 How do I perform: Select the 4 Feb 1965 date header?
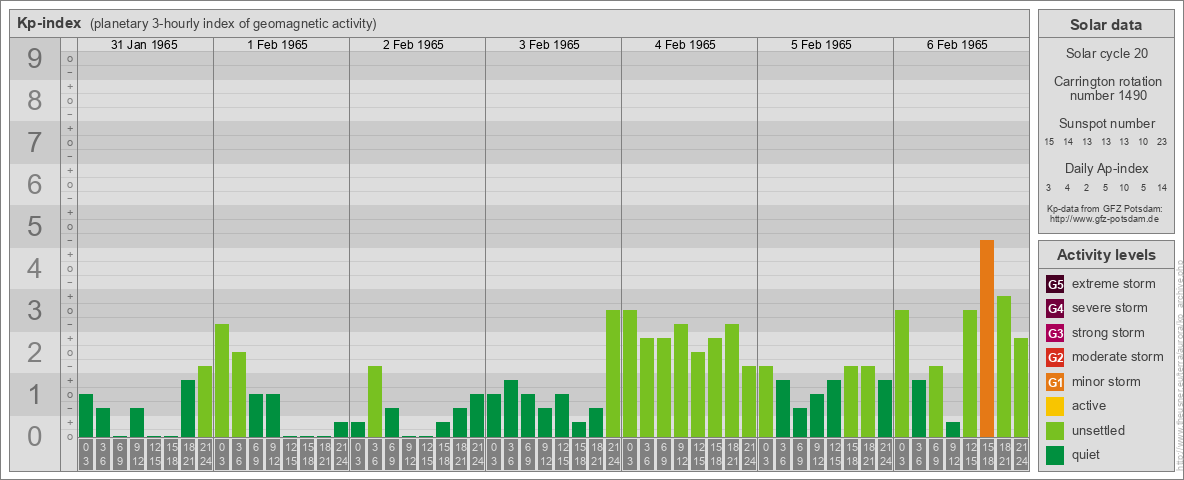click(x=685, y=45)
